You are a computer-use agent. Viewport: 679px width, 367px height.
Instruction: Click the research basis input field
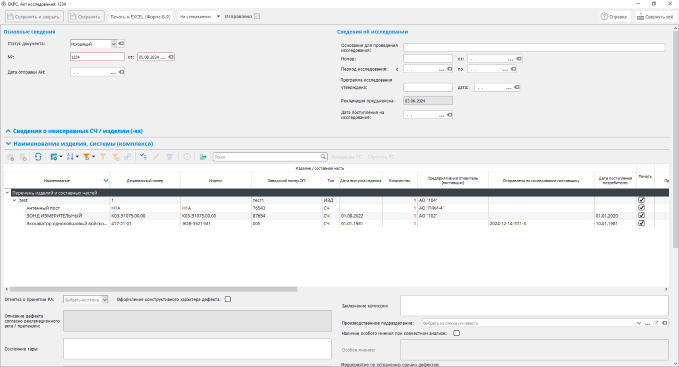534,47
